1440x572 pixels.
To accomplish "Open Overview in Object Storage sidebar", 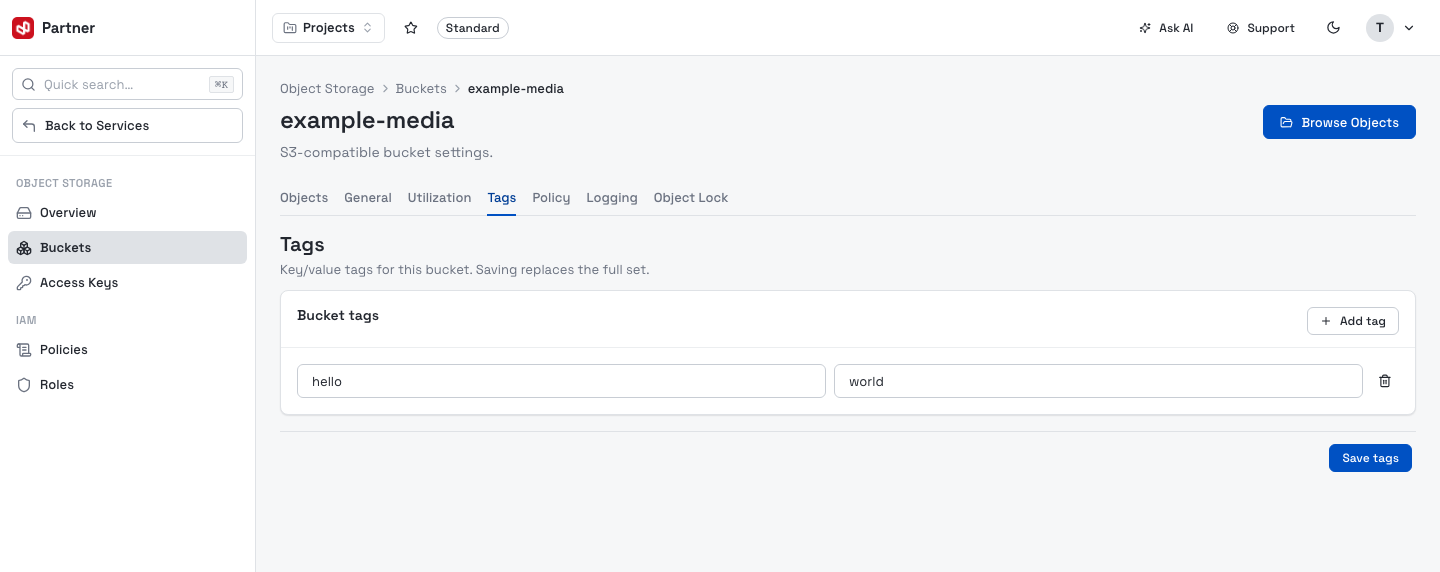I will tap(127, 213).
